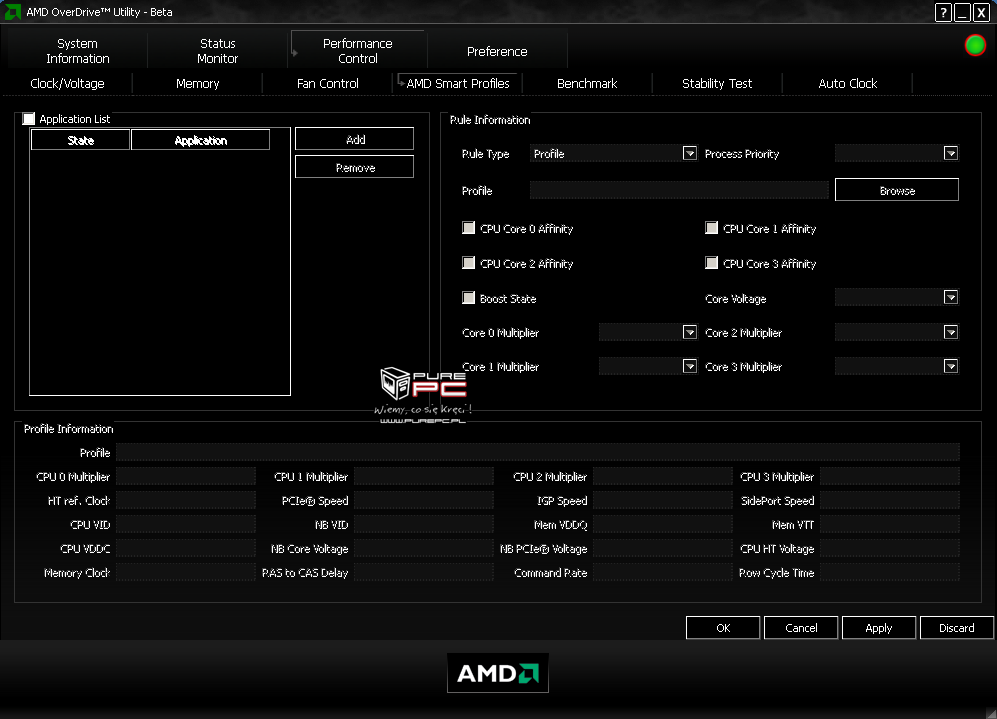Select the AMD Smart Profiles sub-tab
The width and height of the screenshot is (997, 719).
(458, 83)
